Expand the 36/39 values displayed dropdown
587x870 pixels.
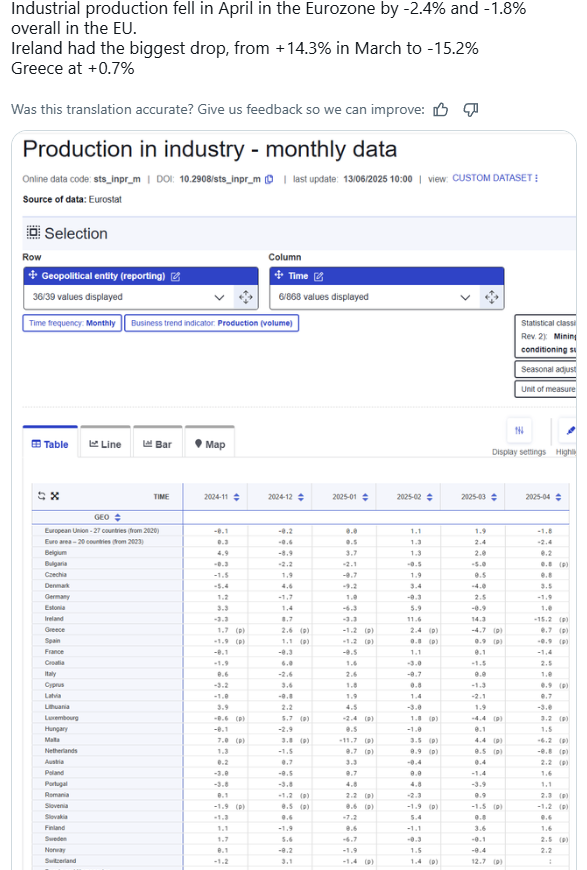[x=129, y=297]
